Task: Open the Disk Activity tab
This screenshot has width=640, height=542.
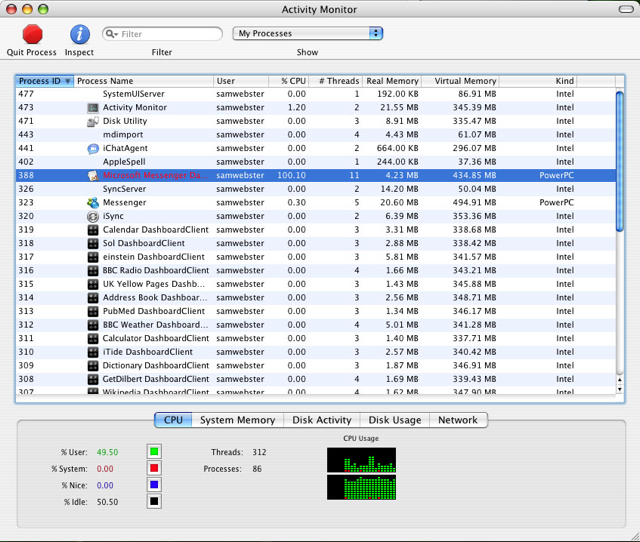Action: pos(322,420)
